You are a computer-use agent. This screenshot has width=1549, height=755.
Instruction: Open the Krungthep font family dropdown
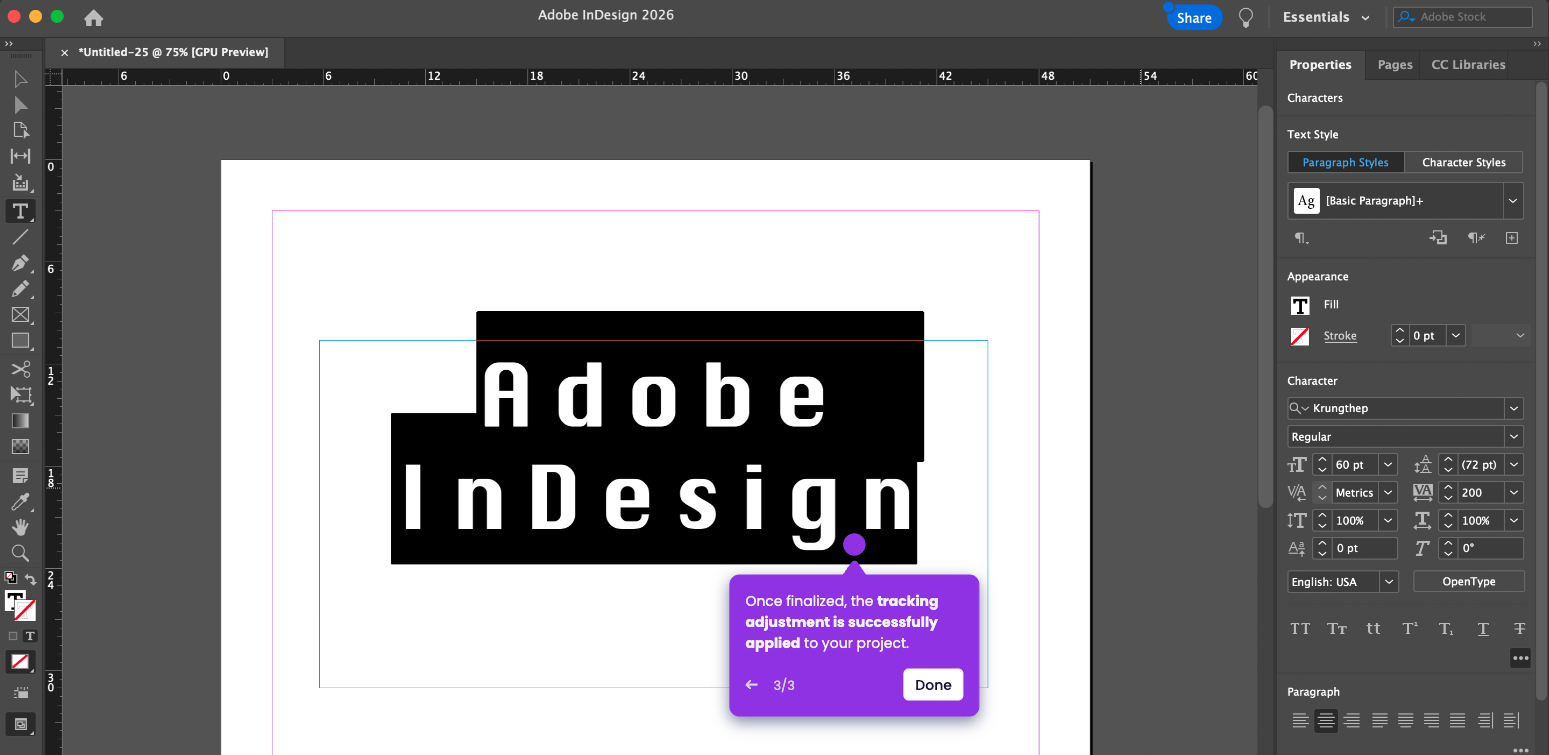[1514, 408]
